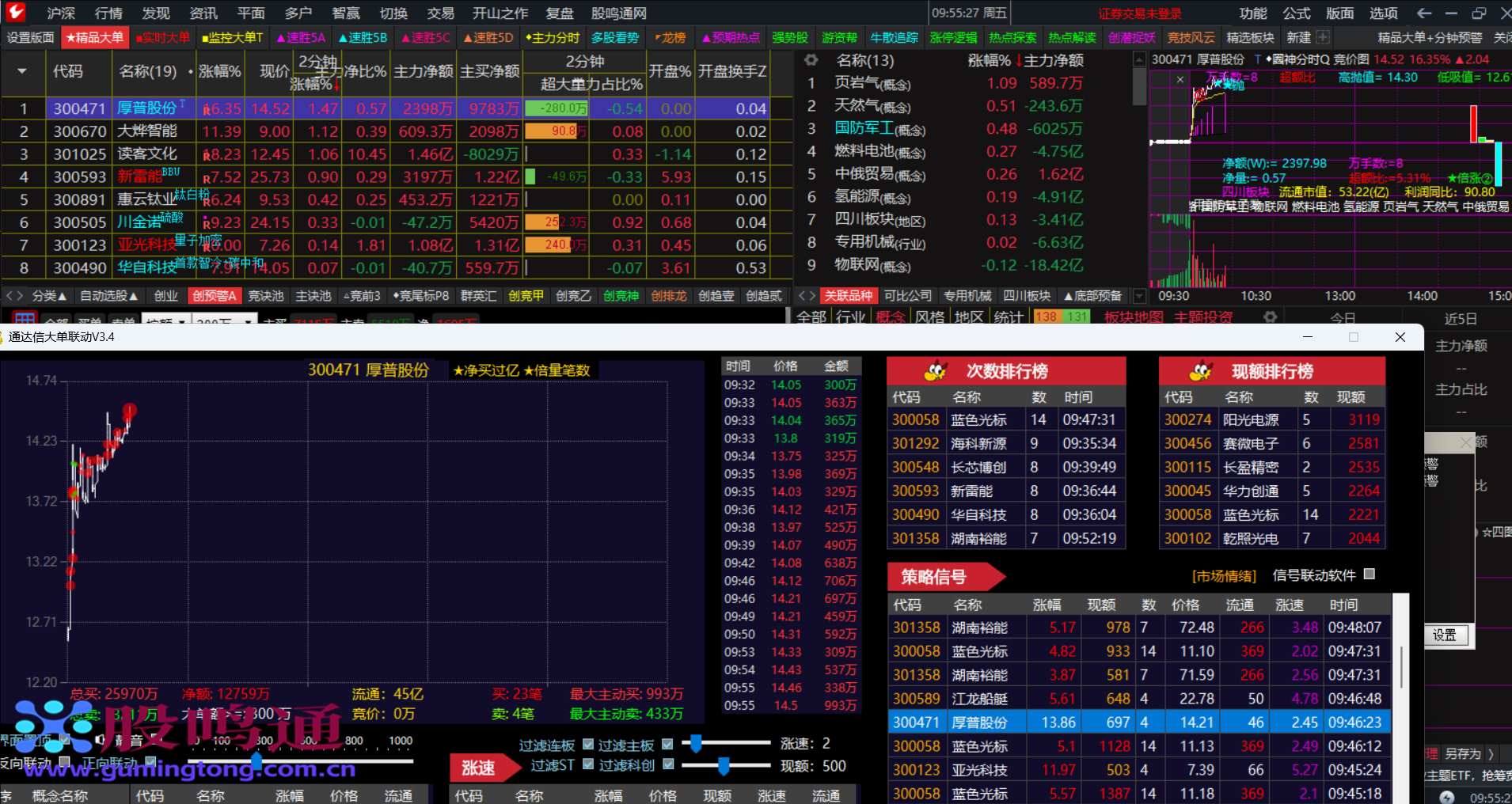Screen dimensions: 1512x804
Task: Click the mascot icon on 现额排行榜 header
Action: pos(1201,370)
